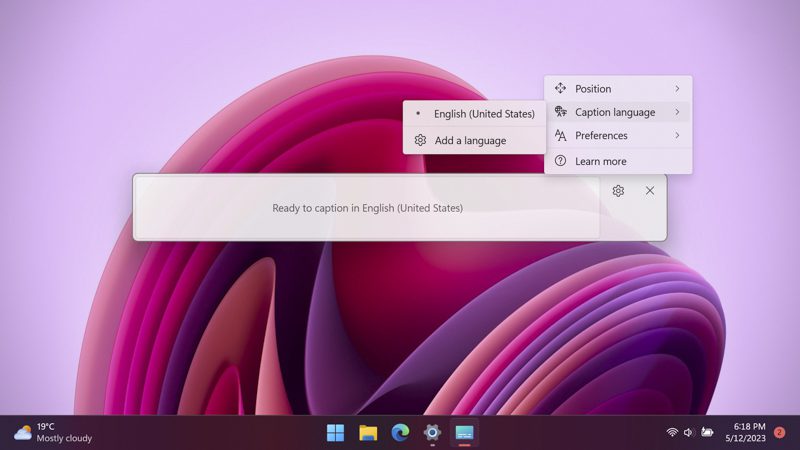Open Live Captions settings gear

coord(618,191)
